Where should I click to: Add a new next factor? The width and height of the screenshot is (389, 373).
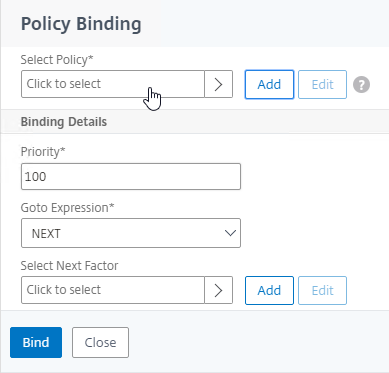point(269,290)
